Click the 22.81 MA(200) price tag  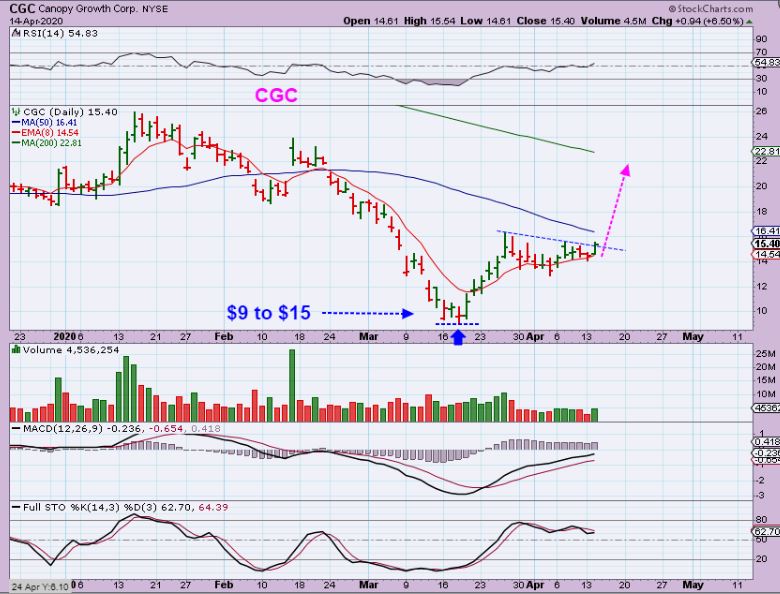(x=768, y=151)
